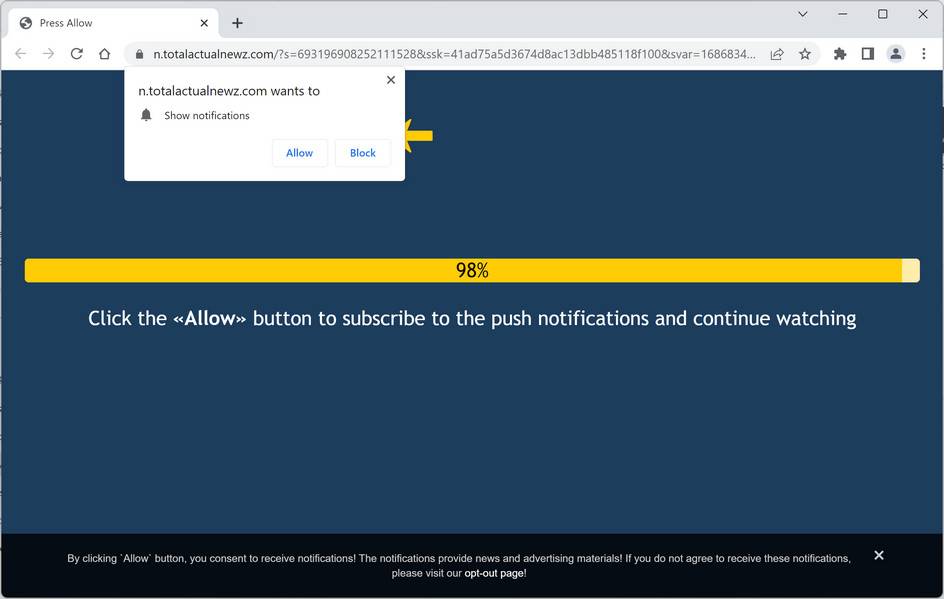944x599 pixels.
Task: Bookmark this page with the star icon
Action: (x=805, y=54)
